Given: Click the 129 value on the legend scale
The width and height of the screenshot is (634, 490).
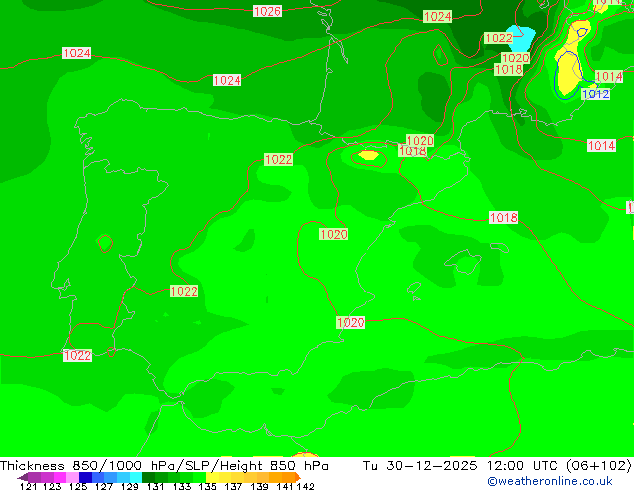Looking at the screenshot, I should pyautogui.click(x=129, y=486).
